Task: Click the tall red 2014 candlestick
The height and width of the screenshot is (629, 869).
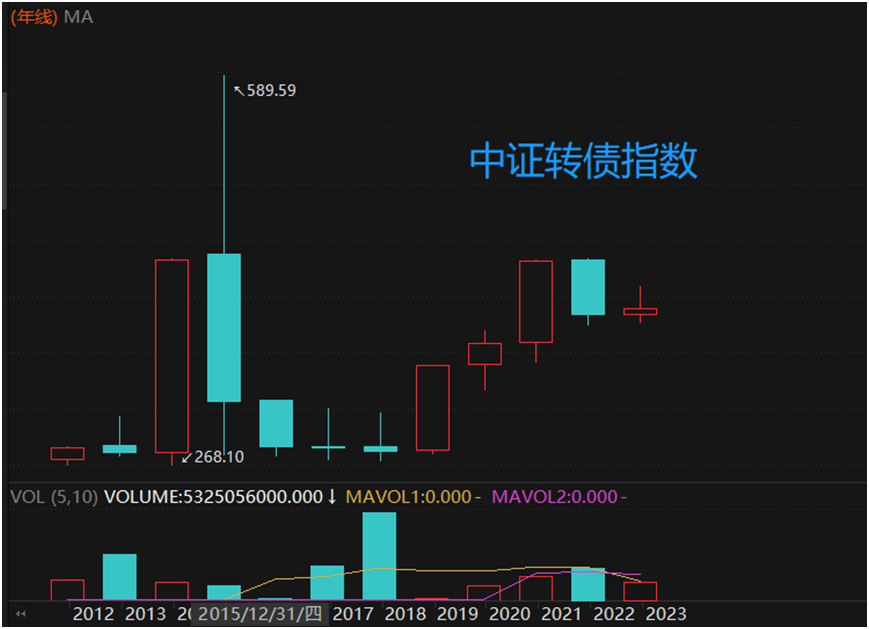Action: pos(172,356)
